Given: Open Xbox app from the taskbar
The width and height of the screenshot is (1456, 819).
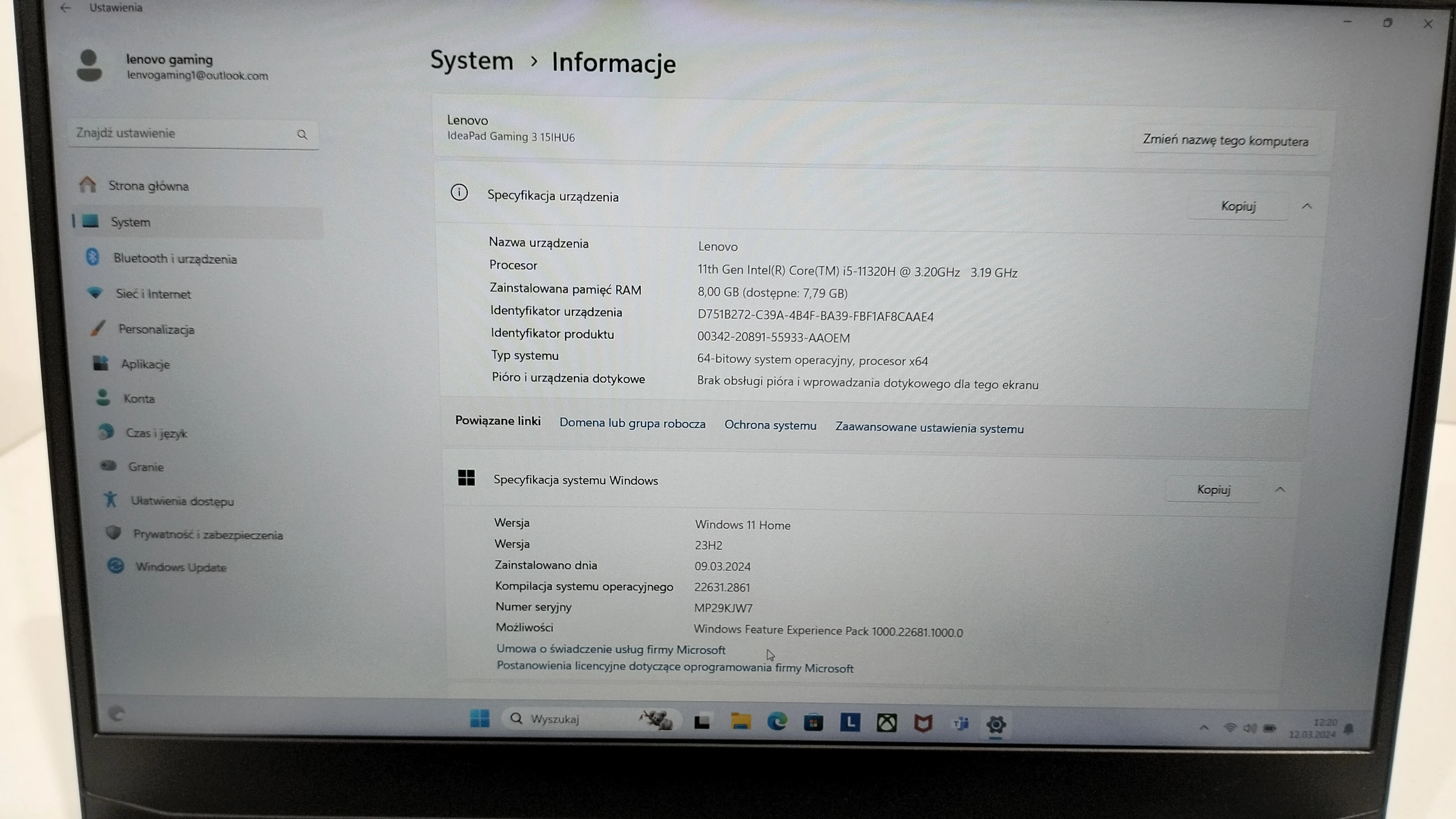Looking at the screenshot, I should pos(886,723).
